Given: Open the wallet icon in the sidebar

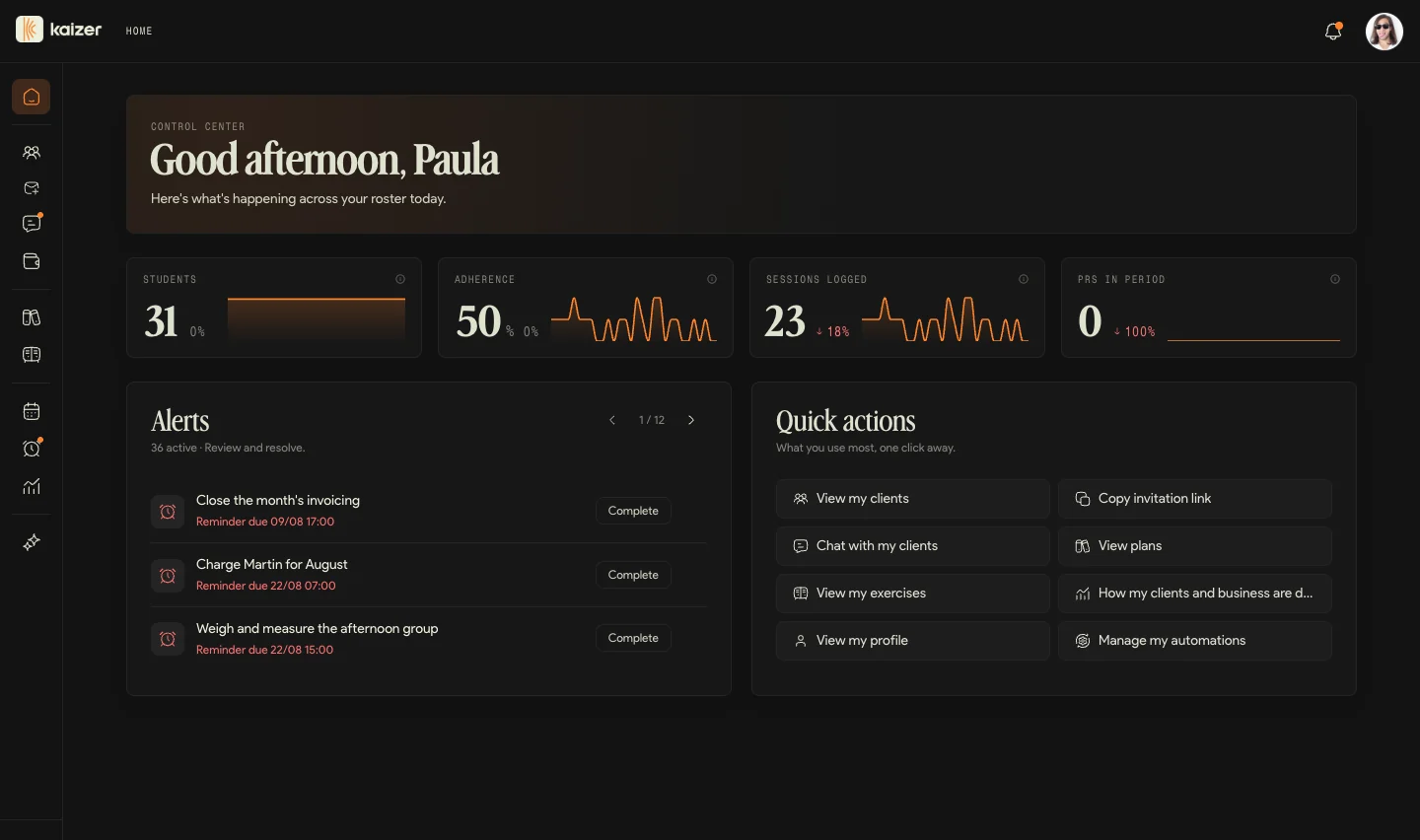Looking at the screenshot, I should point(32,261).
